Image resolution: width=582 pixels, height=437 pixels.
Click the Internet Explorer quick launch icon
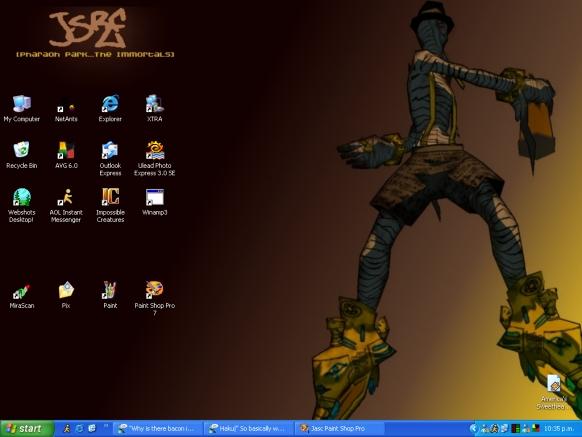79,428
